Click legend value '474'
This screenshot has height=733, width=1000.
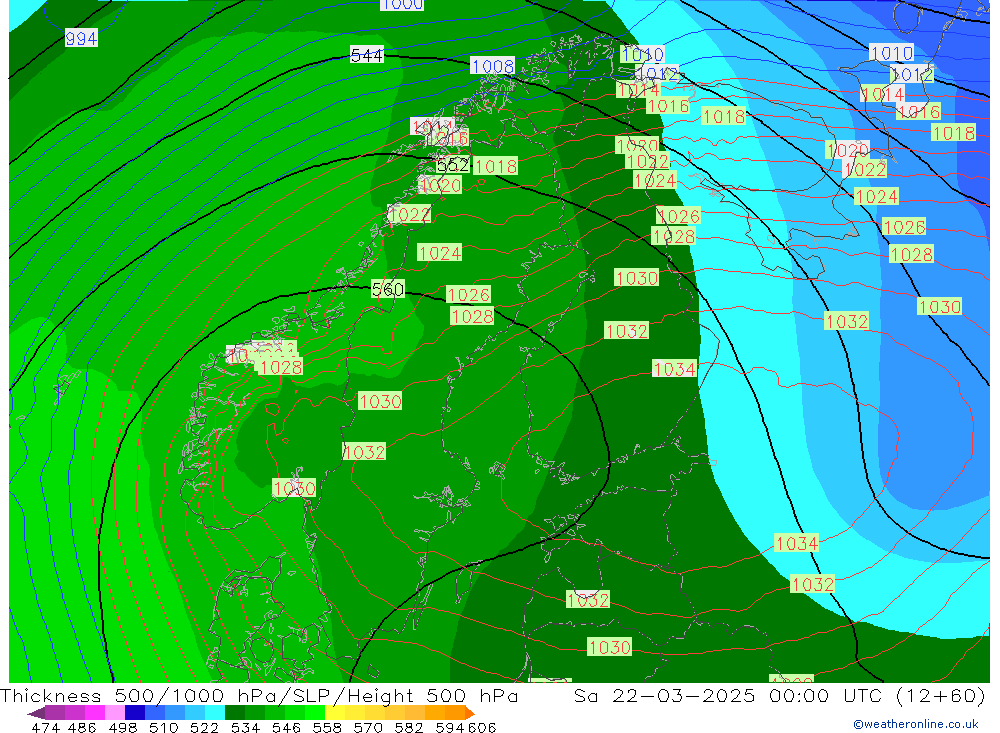(45, 727)
